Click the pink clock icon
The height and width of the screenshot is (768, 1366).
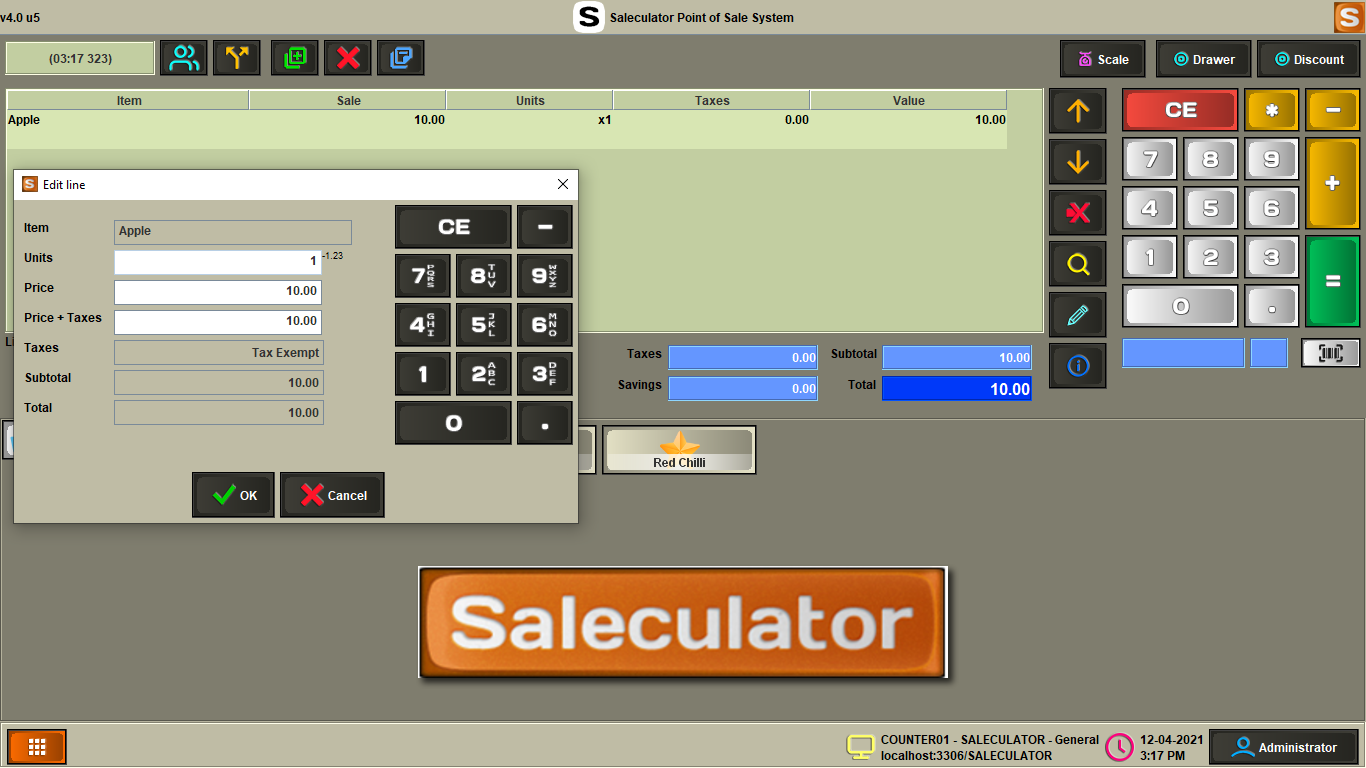pyautogui.click(x=1119, y=747)
